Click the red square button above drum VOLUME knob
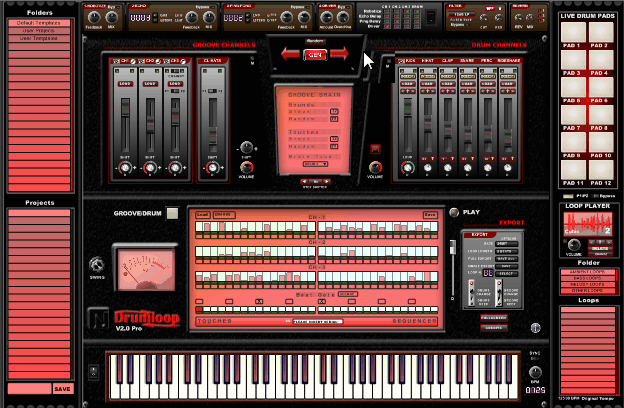The height and width of the screenshot is (408, 624). (375, 149)
